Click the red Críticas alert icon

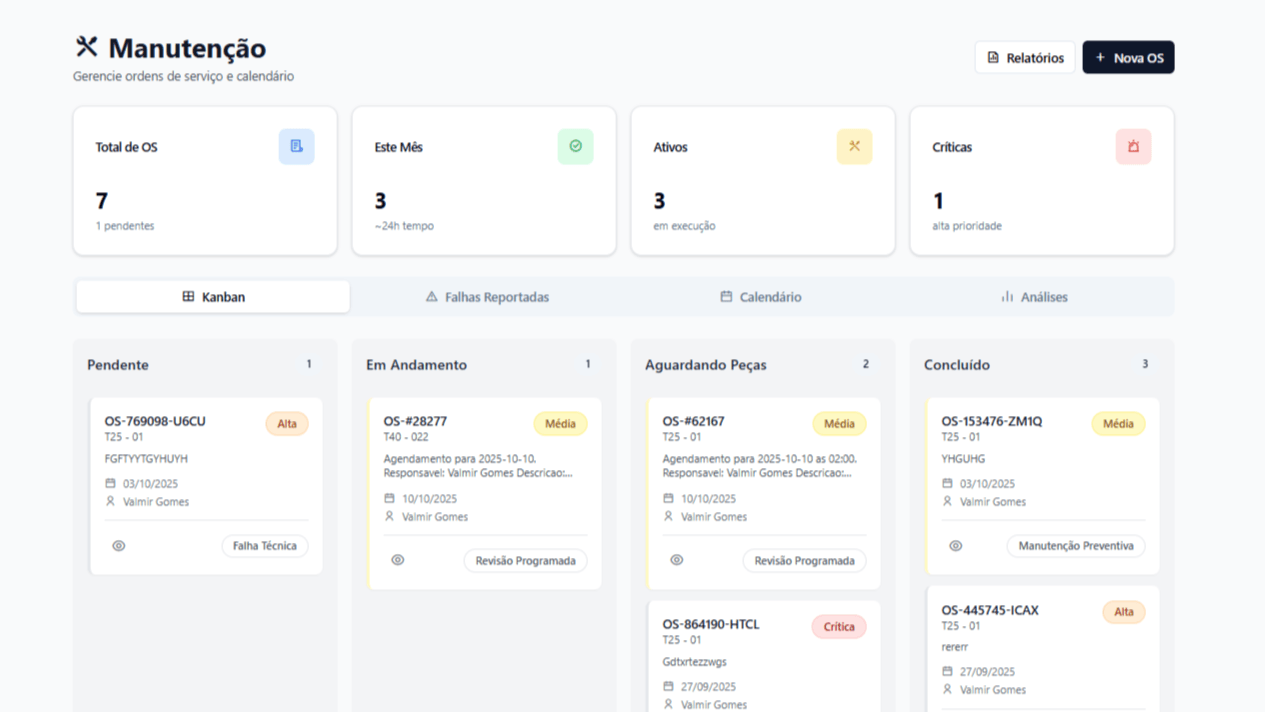1133,146
